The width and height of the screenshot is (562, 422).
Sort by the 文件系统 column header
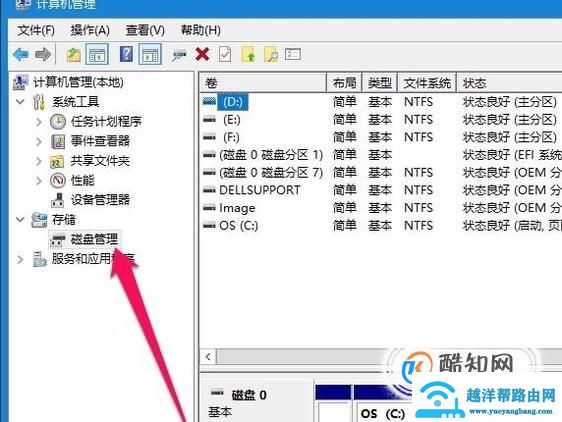click(427, 83)
